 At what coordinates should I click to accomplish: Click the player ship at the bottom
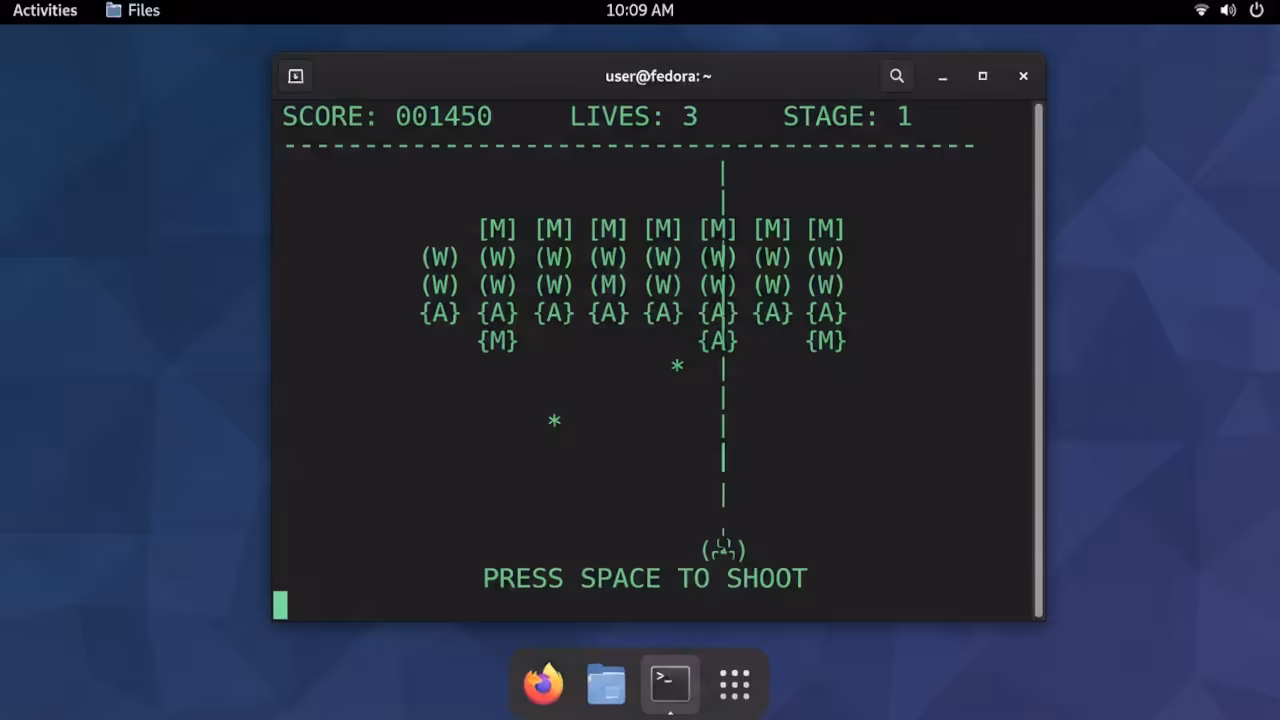723,548
